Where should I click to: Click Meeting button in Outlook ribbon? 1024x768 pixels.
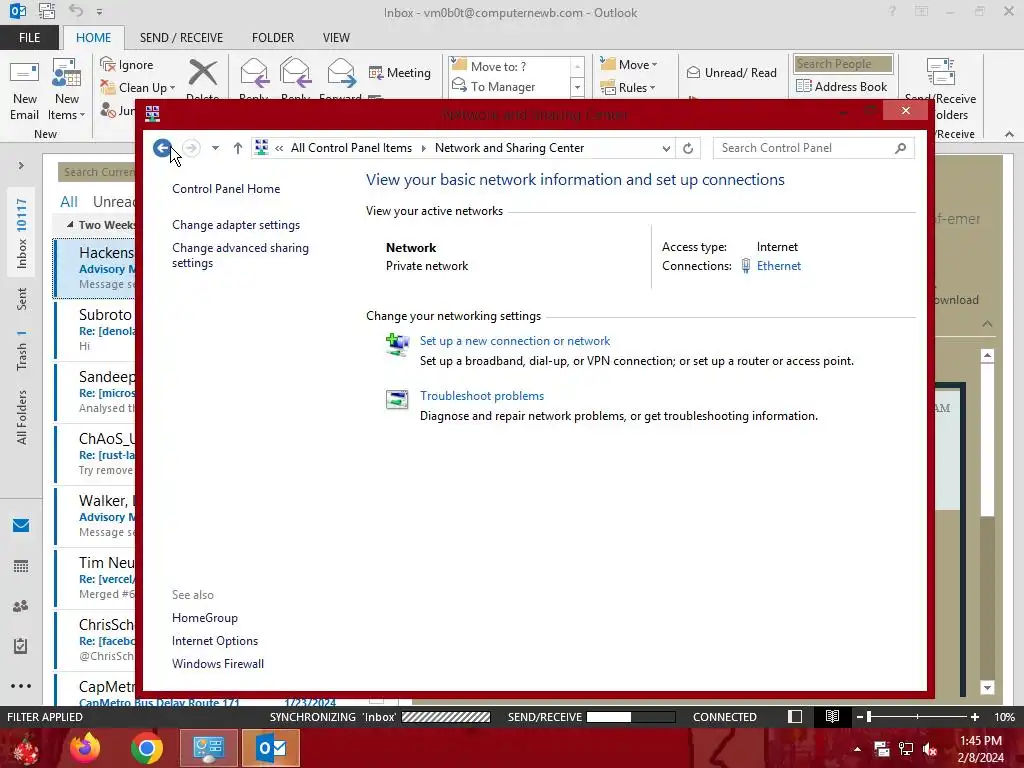coord(400,72)
